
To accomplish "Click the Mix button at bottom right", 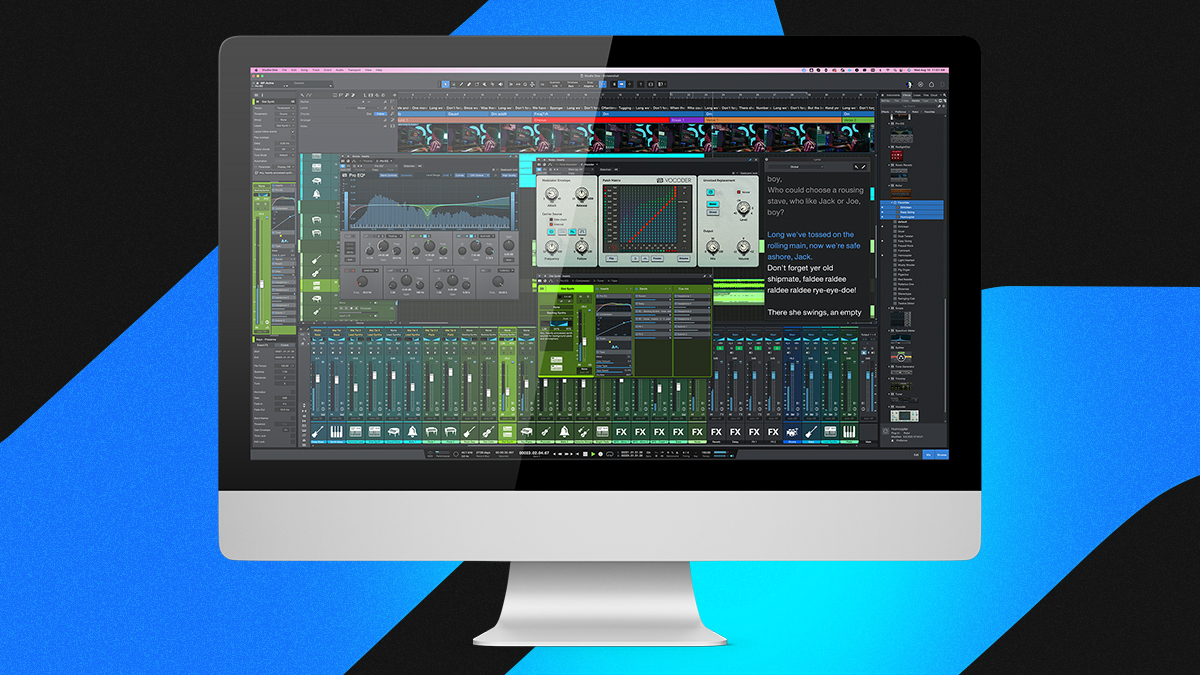I will point(928,455).
